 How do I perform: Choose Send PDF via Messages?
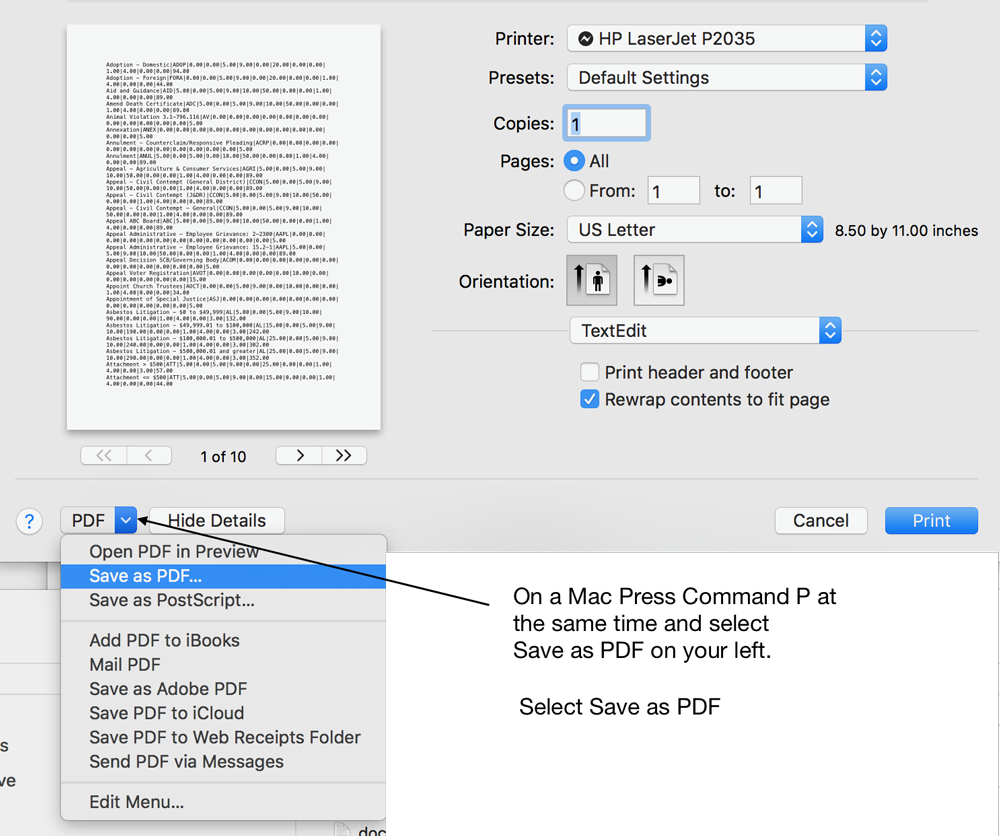(223, 761)
